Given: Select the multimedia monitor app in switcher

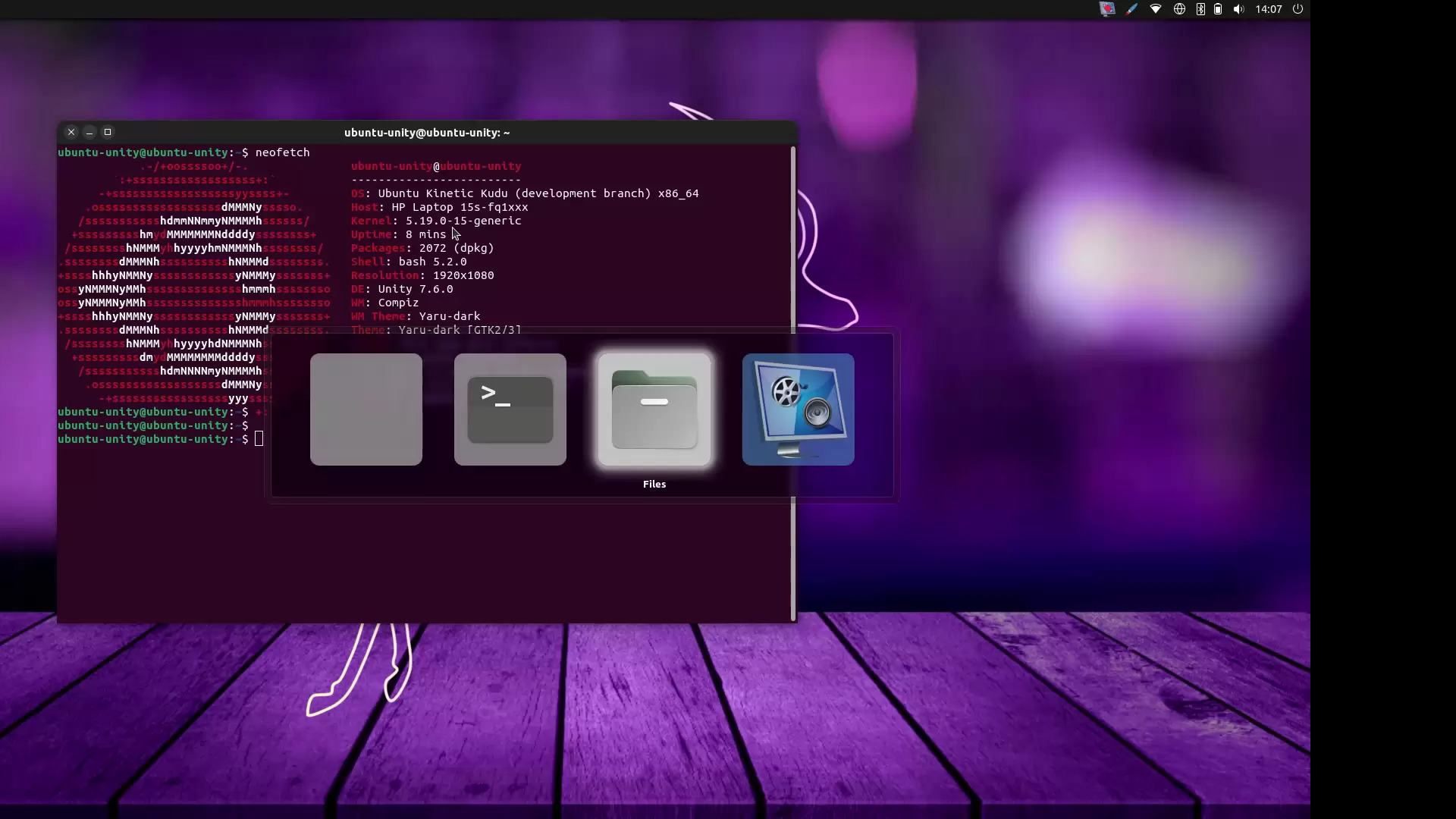Looking at the screenshot, I should 799,409.
